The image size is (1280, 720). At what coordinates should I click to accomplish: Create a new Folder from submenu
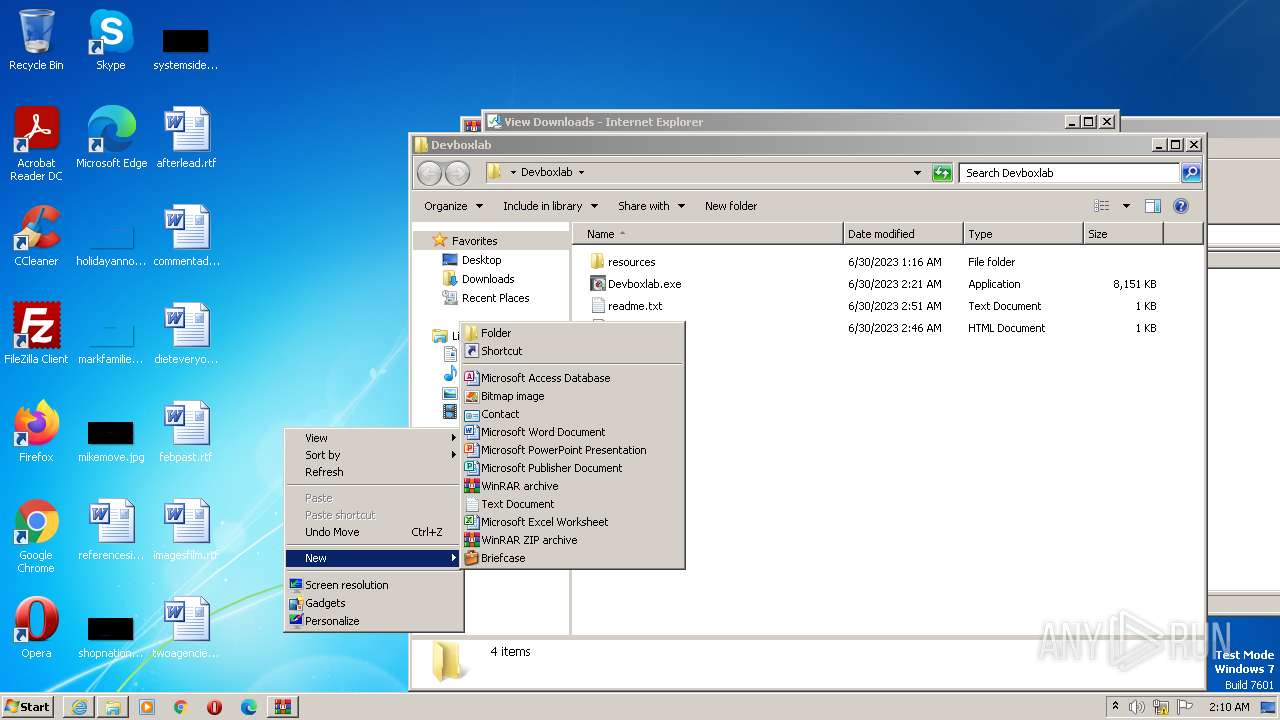click(x=572, y=333)
